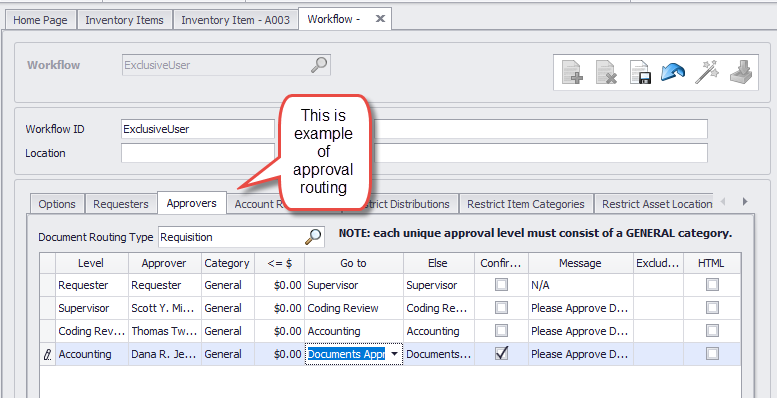The height and width of the screenshot is (398, 777).
Task: Sort by the Category column header
Action: [x=227, y=263]
